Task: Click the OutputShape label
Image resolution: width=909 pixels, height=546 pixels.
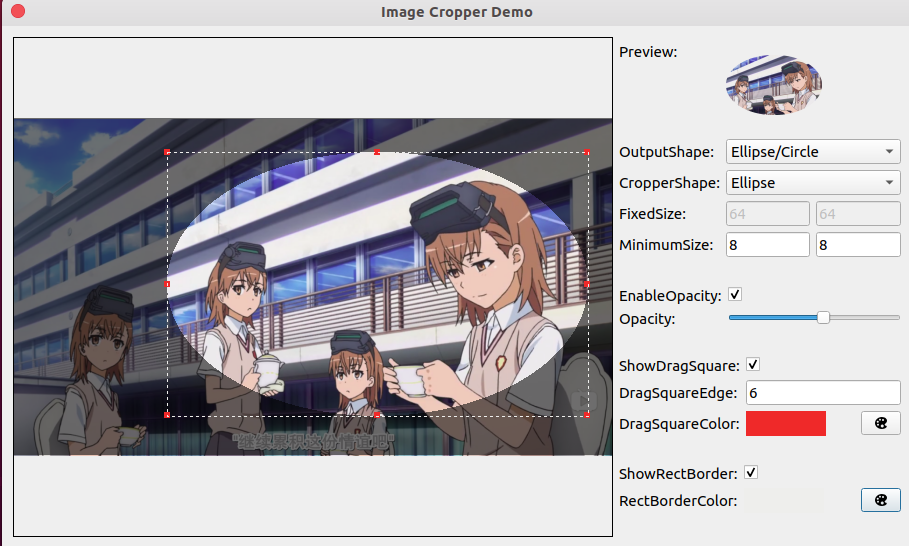Action: click(667, 152)
